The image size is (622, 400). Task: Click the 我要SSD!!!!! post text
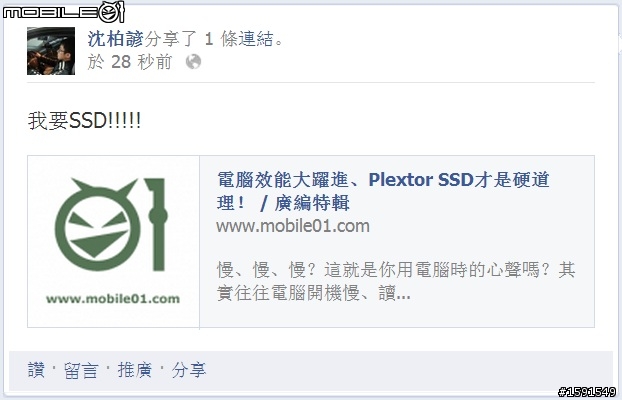click(x=84, y=120)
